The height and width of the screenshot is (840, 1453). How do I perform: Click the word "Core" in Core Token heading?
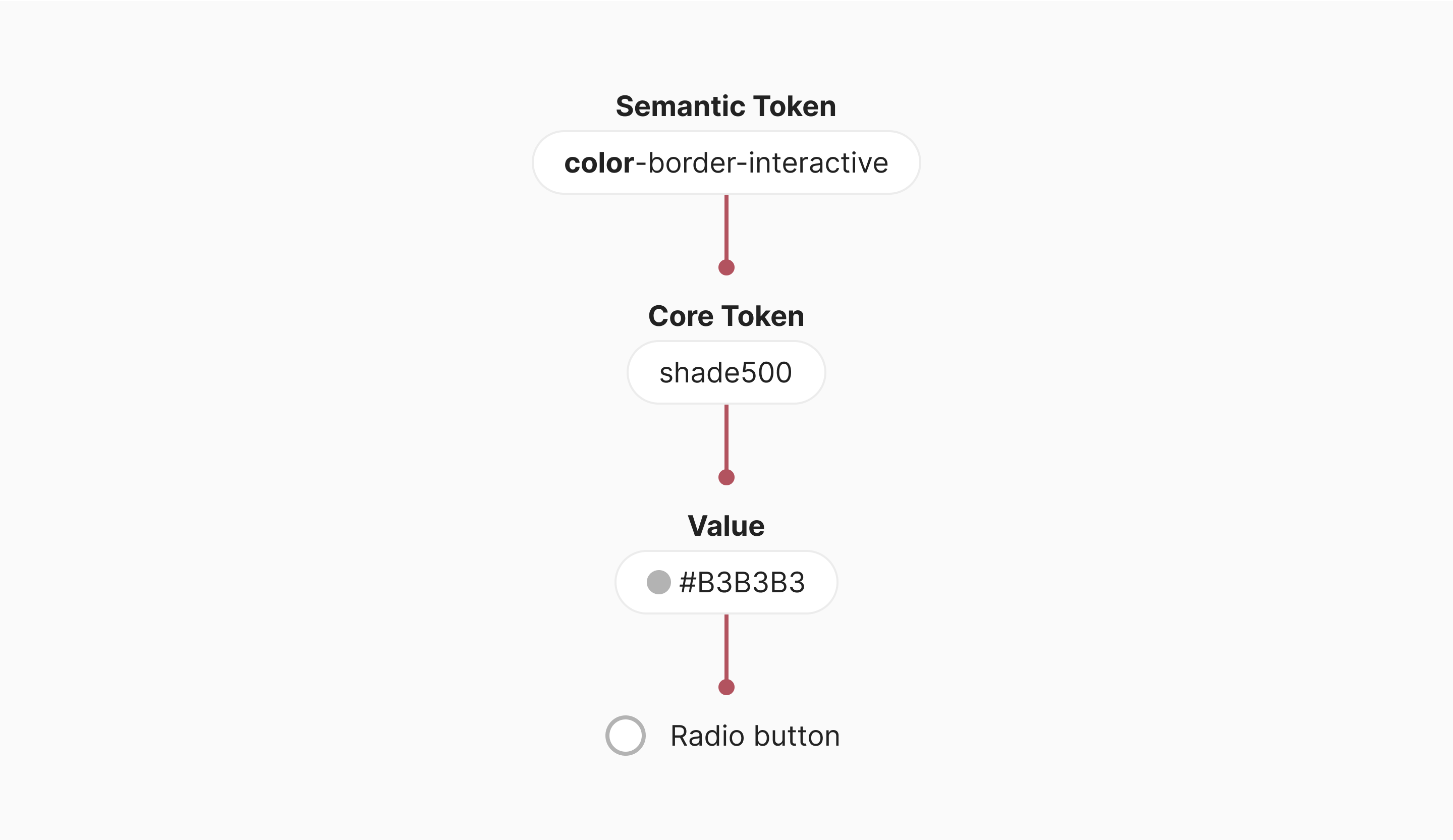click(x=681, y=316)
